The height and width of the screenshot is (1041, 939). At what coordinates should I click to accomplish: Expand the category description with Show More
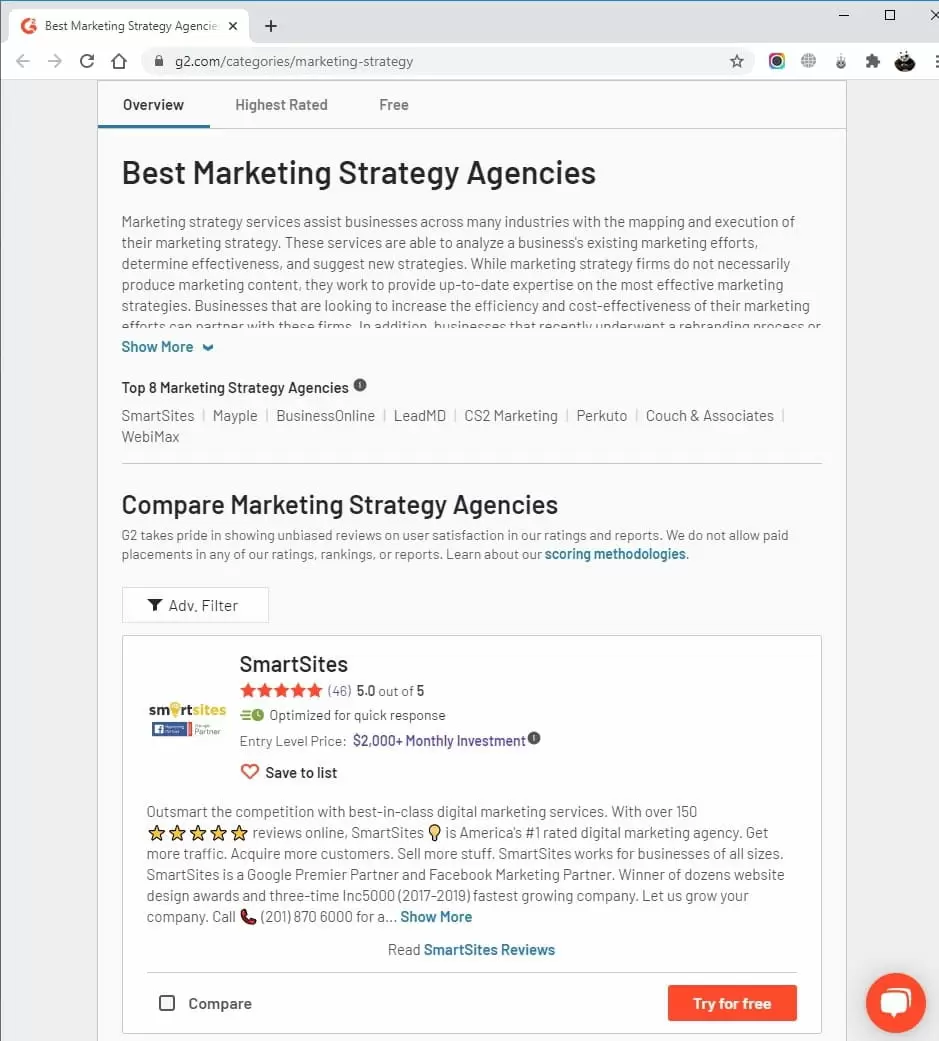(158, 346)
